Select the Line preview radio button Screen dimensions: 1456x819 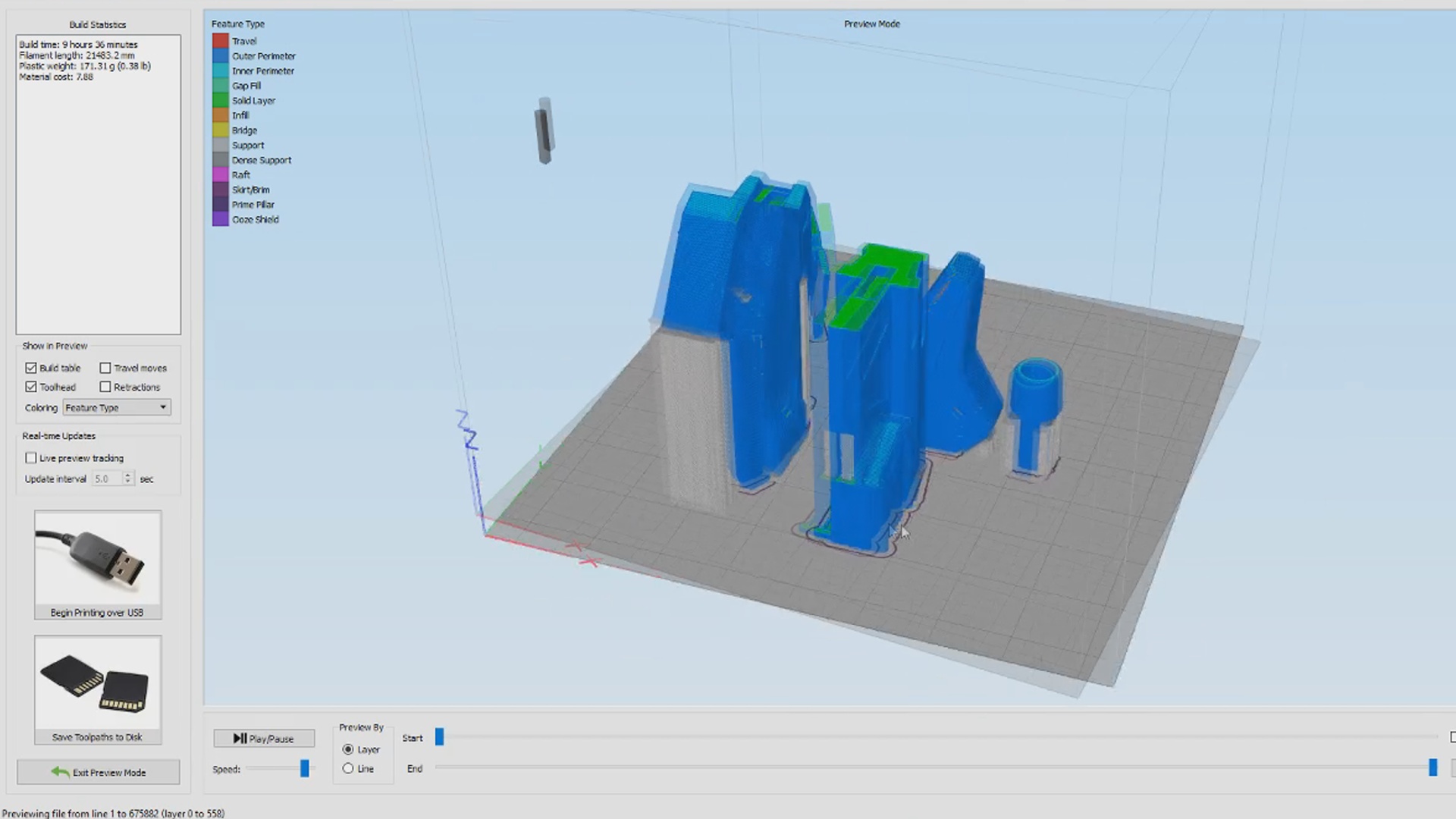[x=348, y=768]
